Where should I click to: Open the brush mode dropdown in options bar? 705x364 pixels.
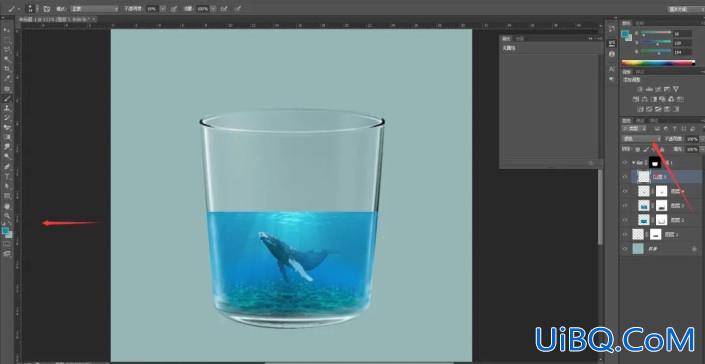click(94, 9)
